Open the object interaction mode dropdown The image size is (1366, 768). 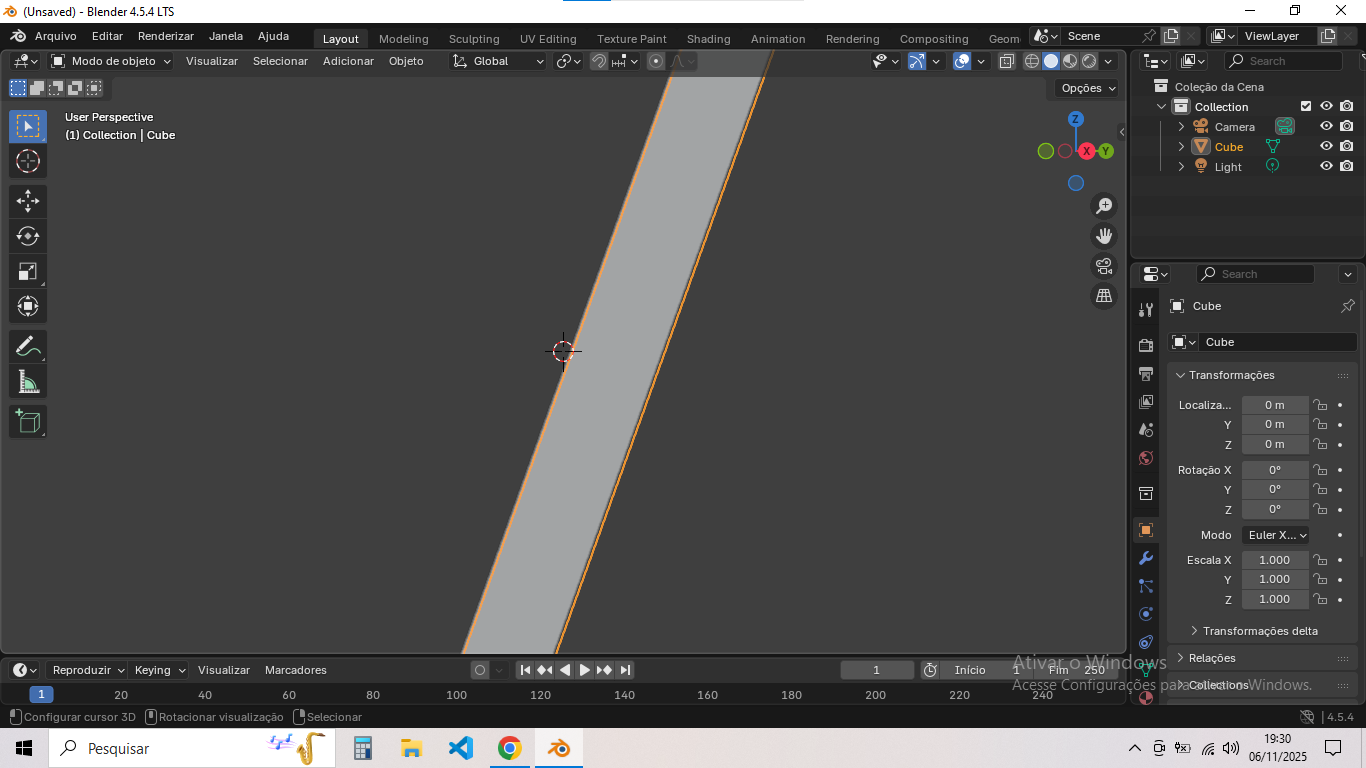[111, 61]
